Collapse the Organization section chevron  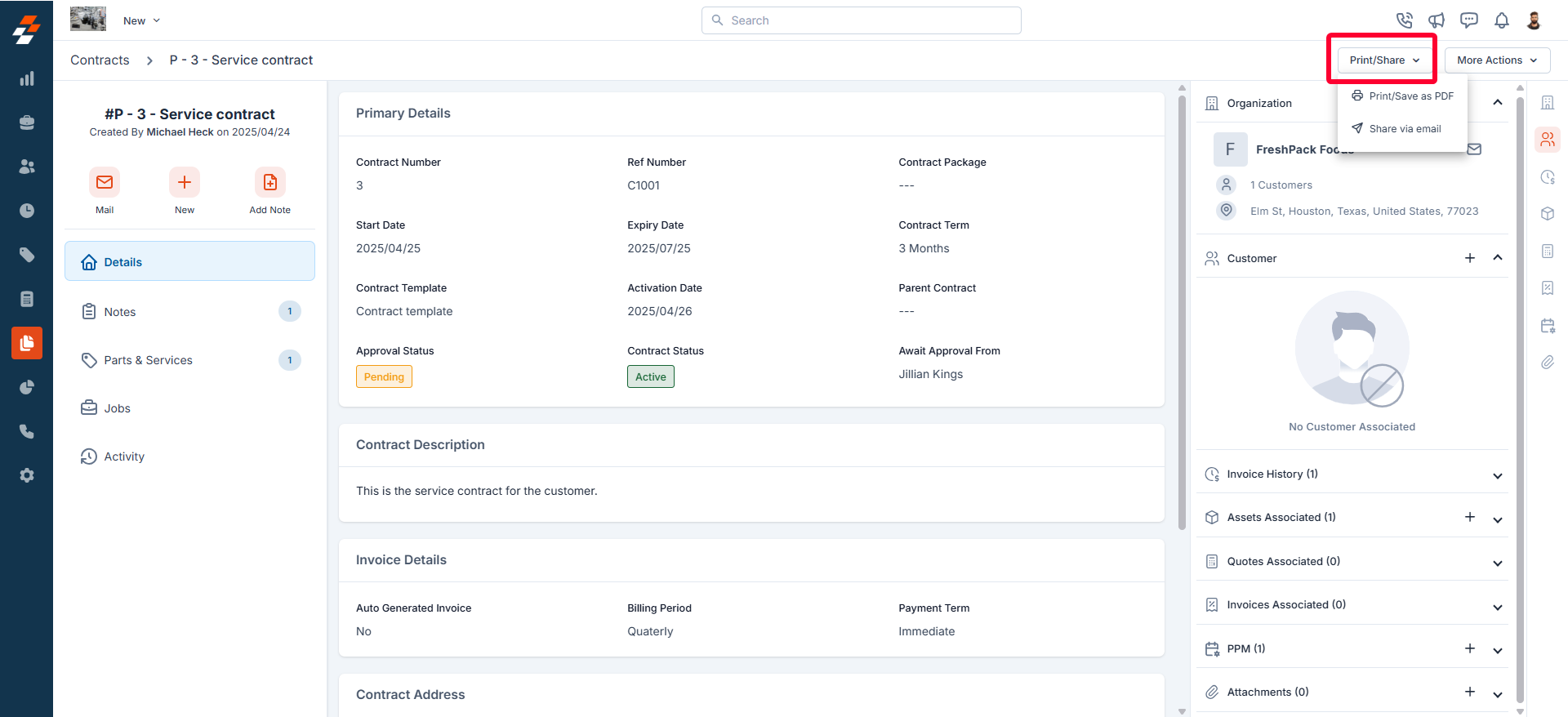[1498, 103]
